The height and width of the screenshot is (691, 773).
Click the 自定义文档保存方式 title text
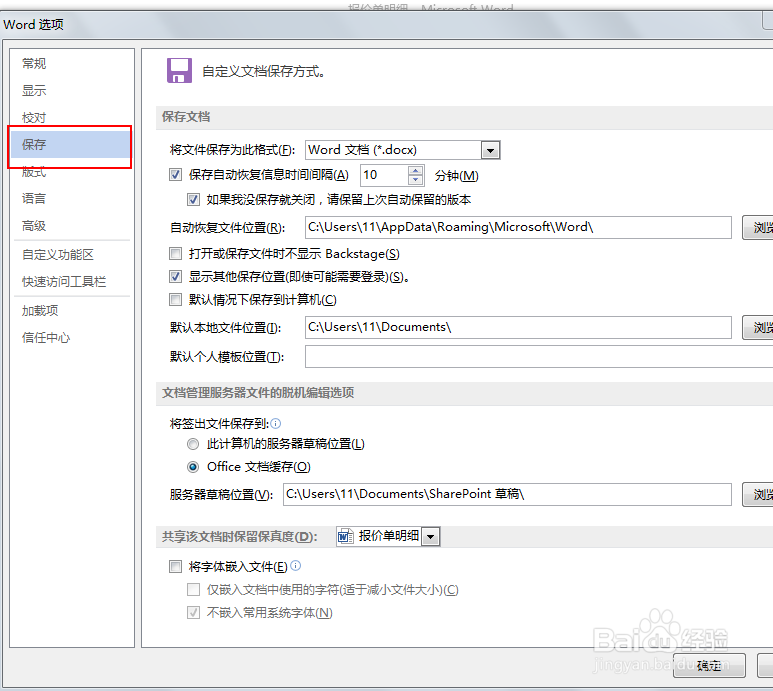tap(263, 72)
